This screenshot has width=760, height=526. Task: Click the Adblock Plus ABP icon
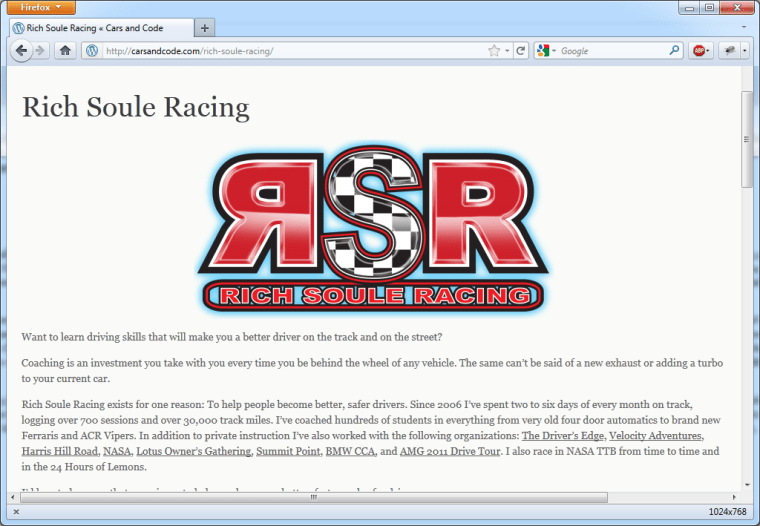698,51
